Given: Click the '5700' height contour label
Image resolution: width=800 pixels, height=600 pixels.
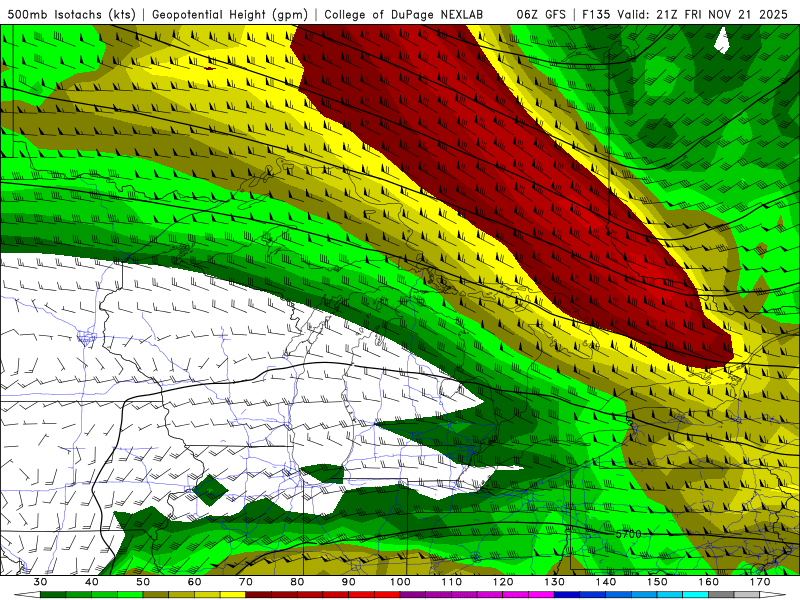Looking at the screenshot, I should 628,534.
